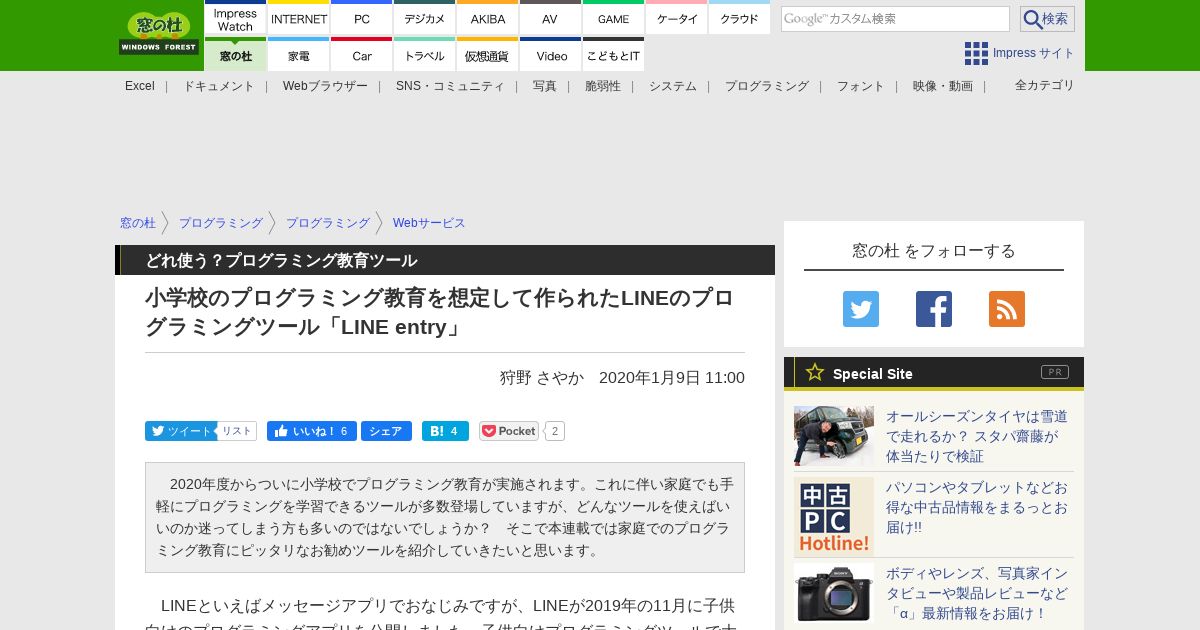
Task: Click the Facebook いいね！ button
Action: 312,431
